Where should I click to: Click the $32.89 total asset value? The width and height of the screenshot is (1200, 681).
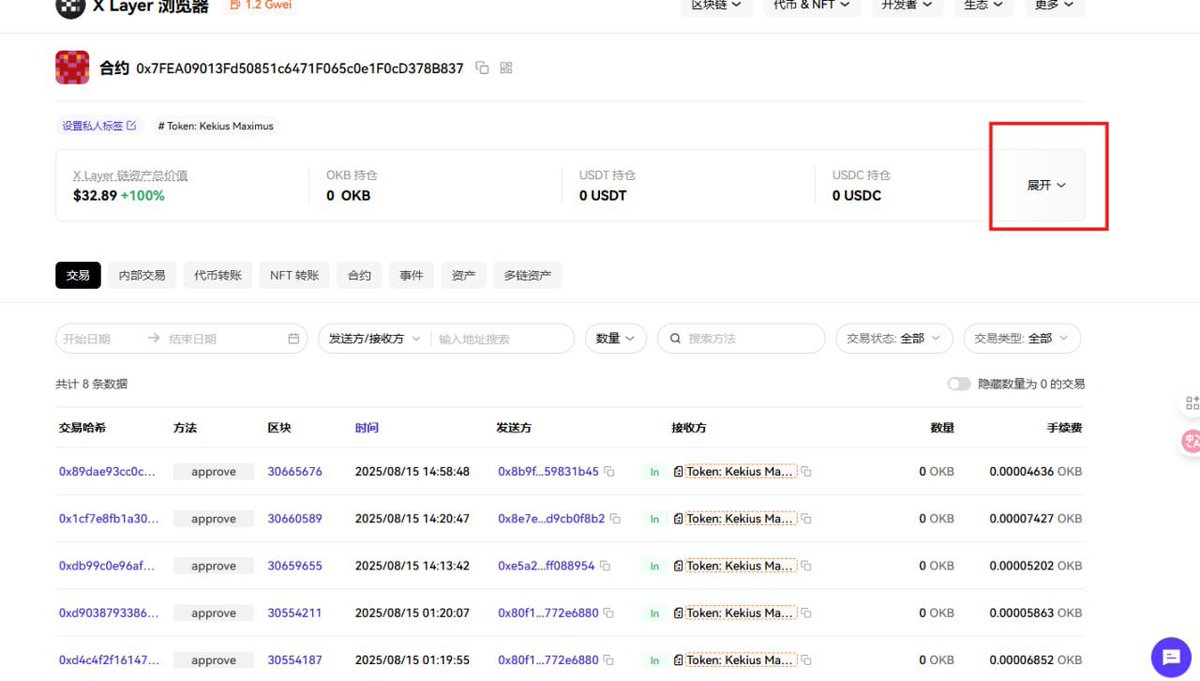point(94,196)
